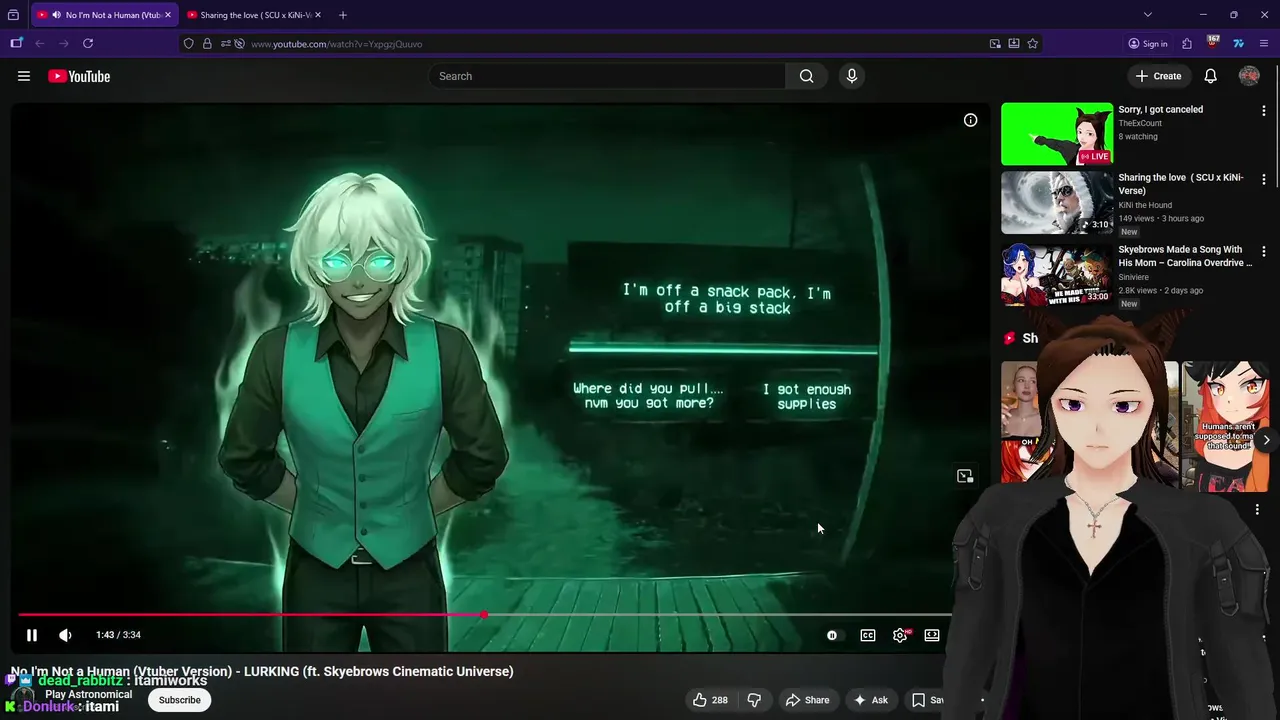Click the 1:43 / 3:34 time display
1280x720 pixels.
pyautogui.click(x=118, y=635)
